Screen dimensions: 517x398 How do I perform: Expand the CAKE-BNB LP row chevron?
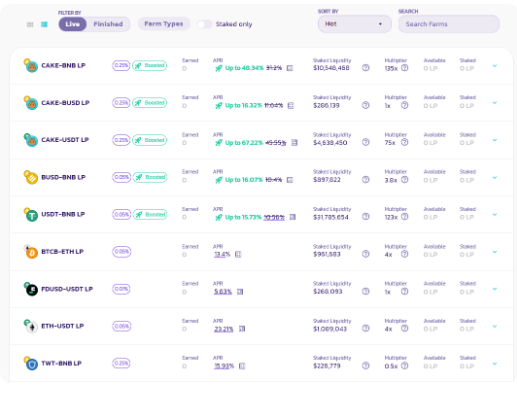pos(495,66)
